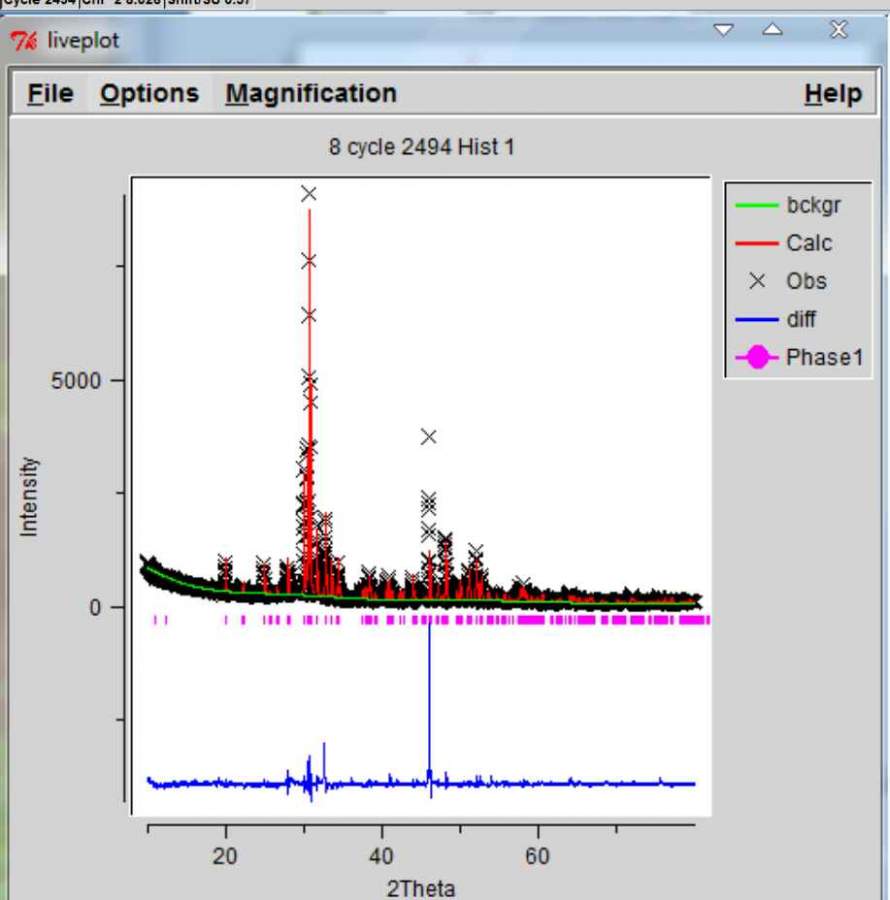Click the Obs cross marker legend entry
Image resolution: width=890 pixels, height=900 pixels.
pyautogui.click(x=787, y=281)
